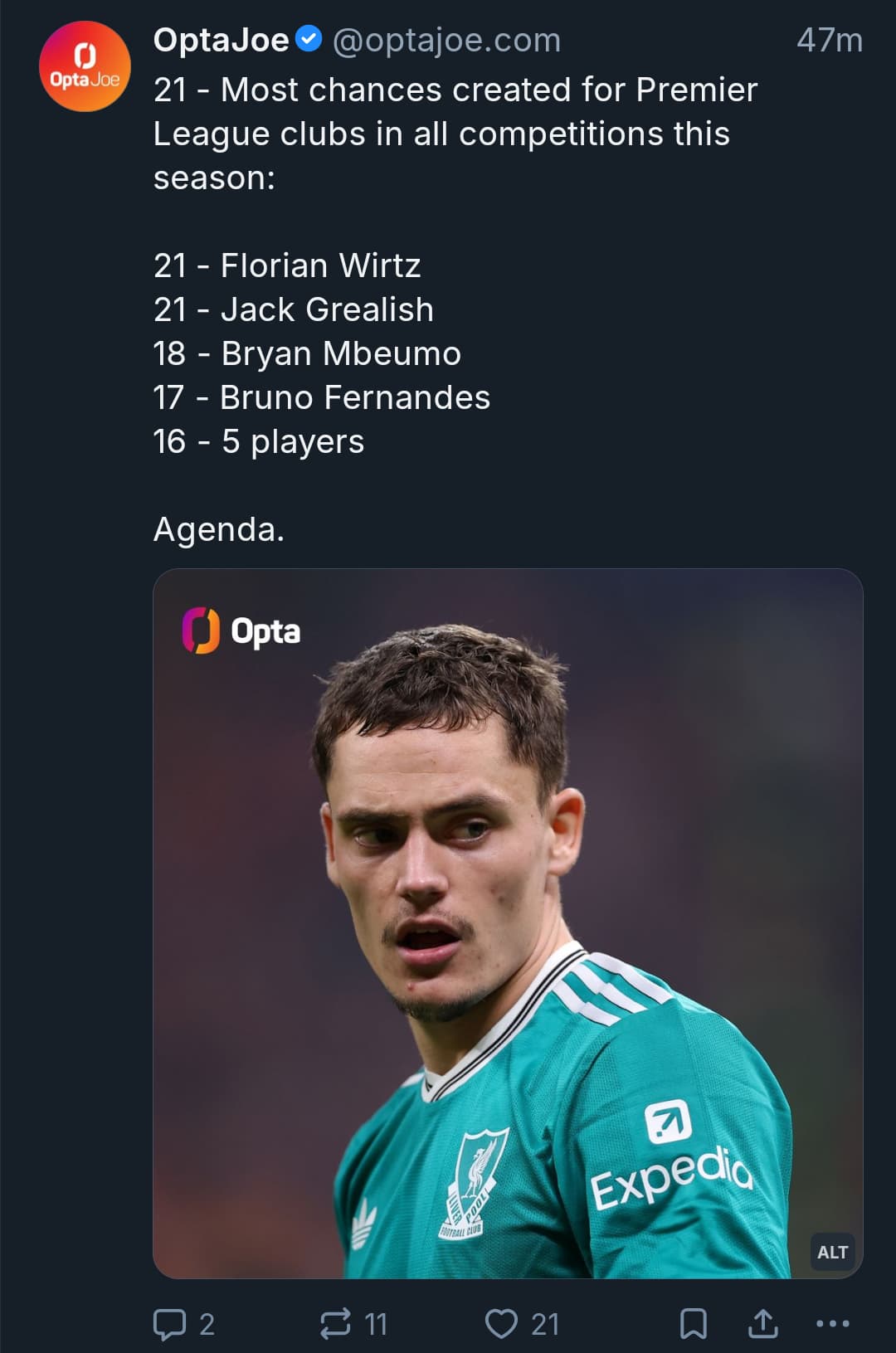The image size is (896, 1353).
Task: Open the three-dot more options menu
Action: coord(832,1324)
